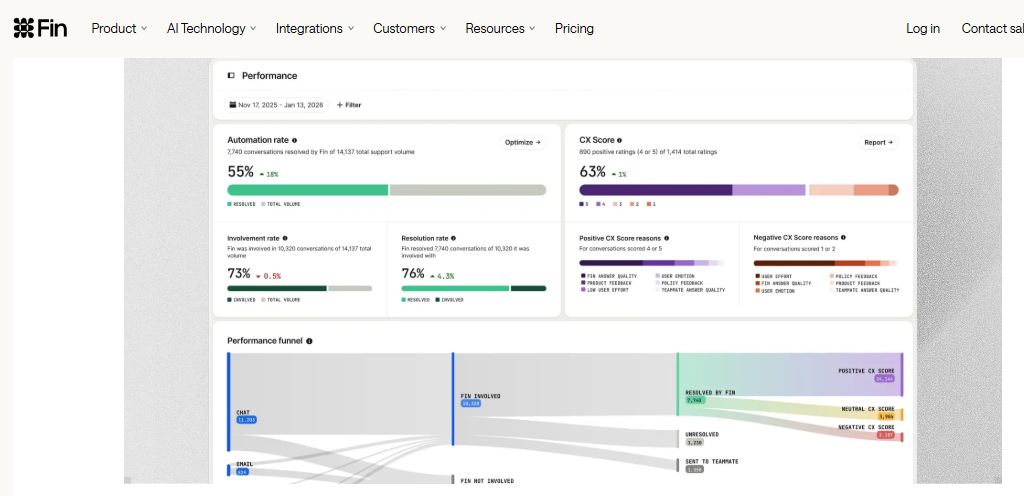Expand the Integrations menu chevron
This screenshot has height=496, width=1024.
coord(351,29)
